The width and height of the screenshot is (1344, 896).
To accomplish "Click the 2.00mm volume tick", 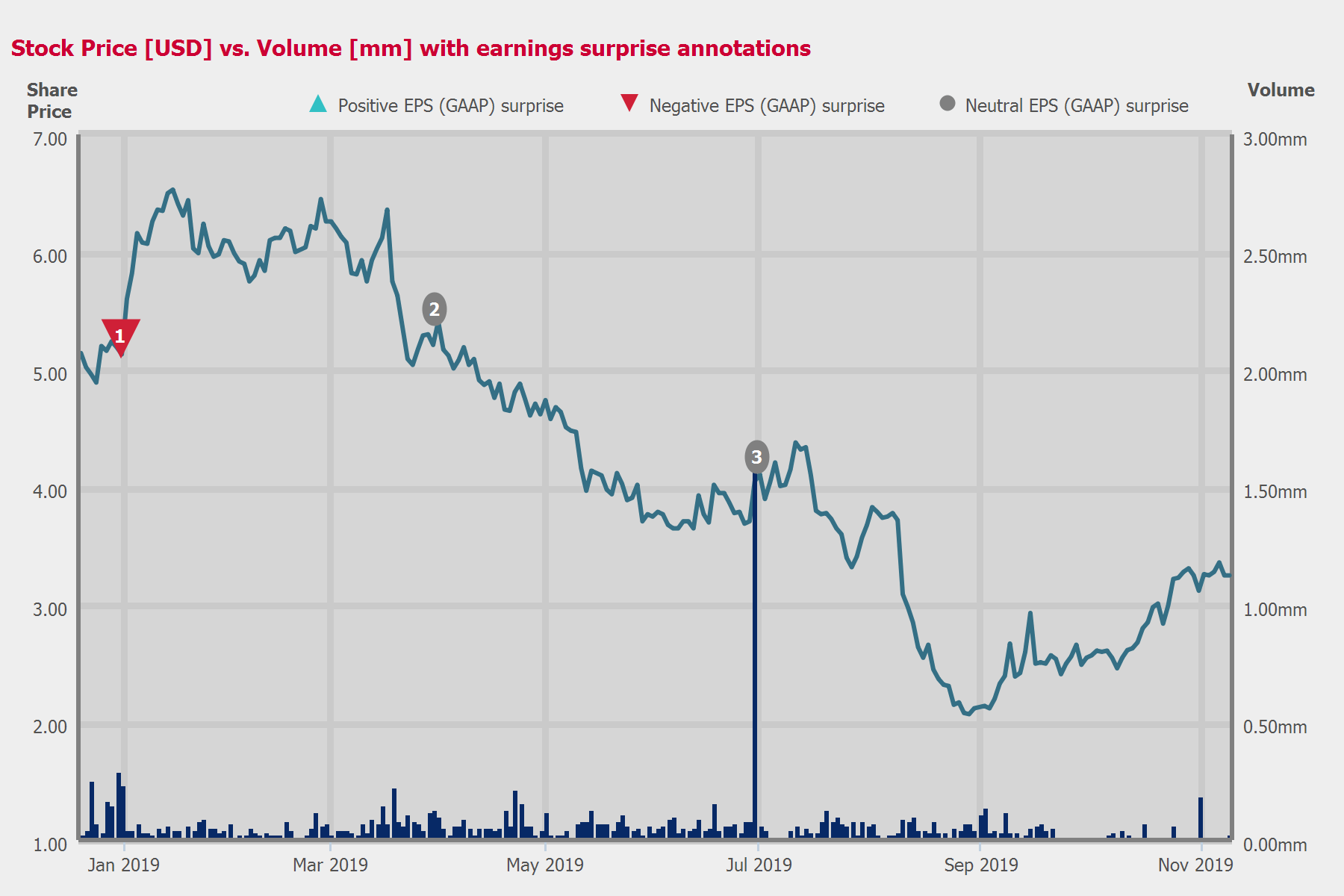I will tap(1275, 375).
